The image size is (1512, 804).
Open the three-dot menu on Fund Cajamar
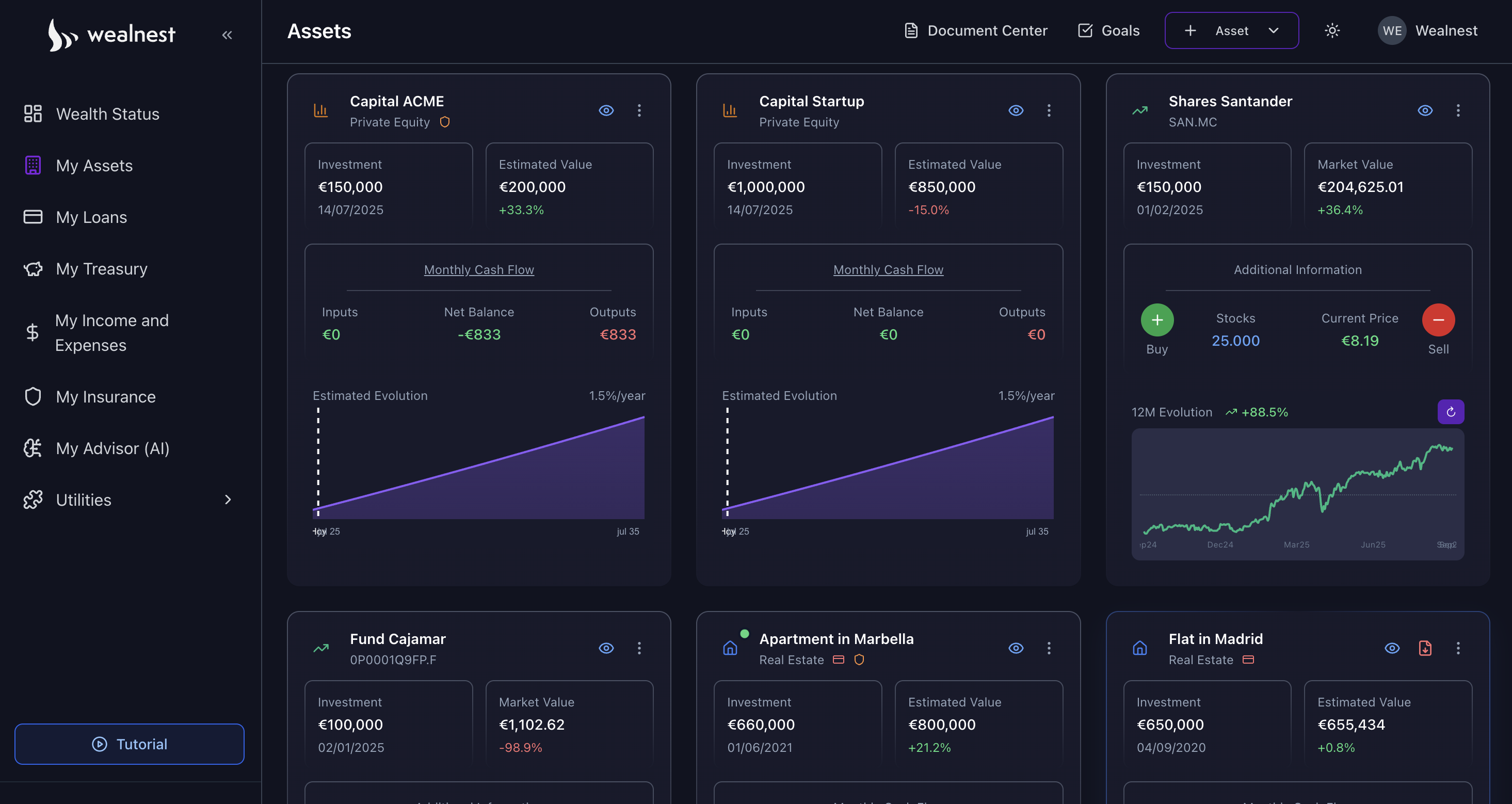click(639, 648)
